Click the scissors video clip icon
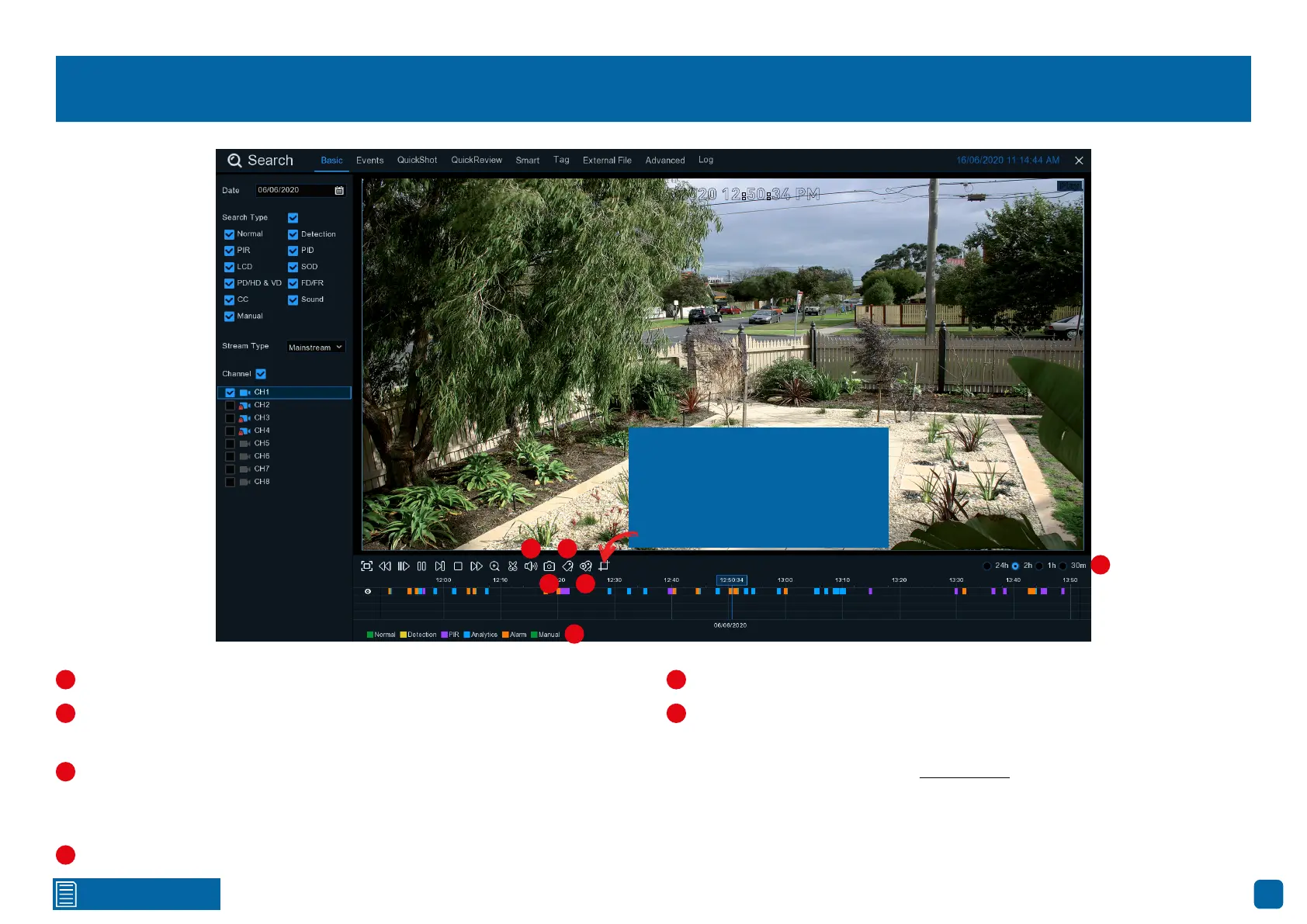 [x=513, y=566]
